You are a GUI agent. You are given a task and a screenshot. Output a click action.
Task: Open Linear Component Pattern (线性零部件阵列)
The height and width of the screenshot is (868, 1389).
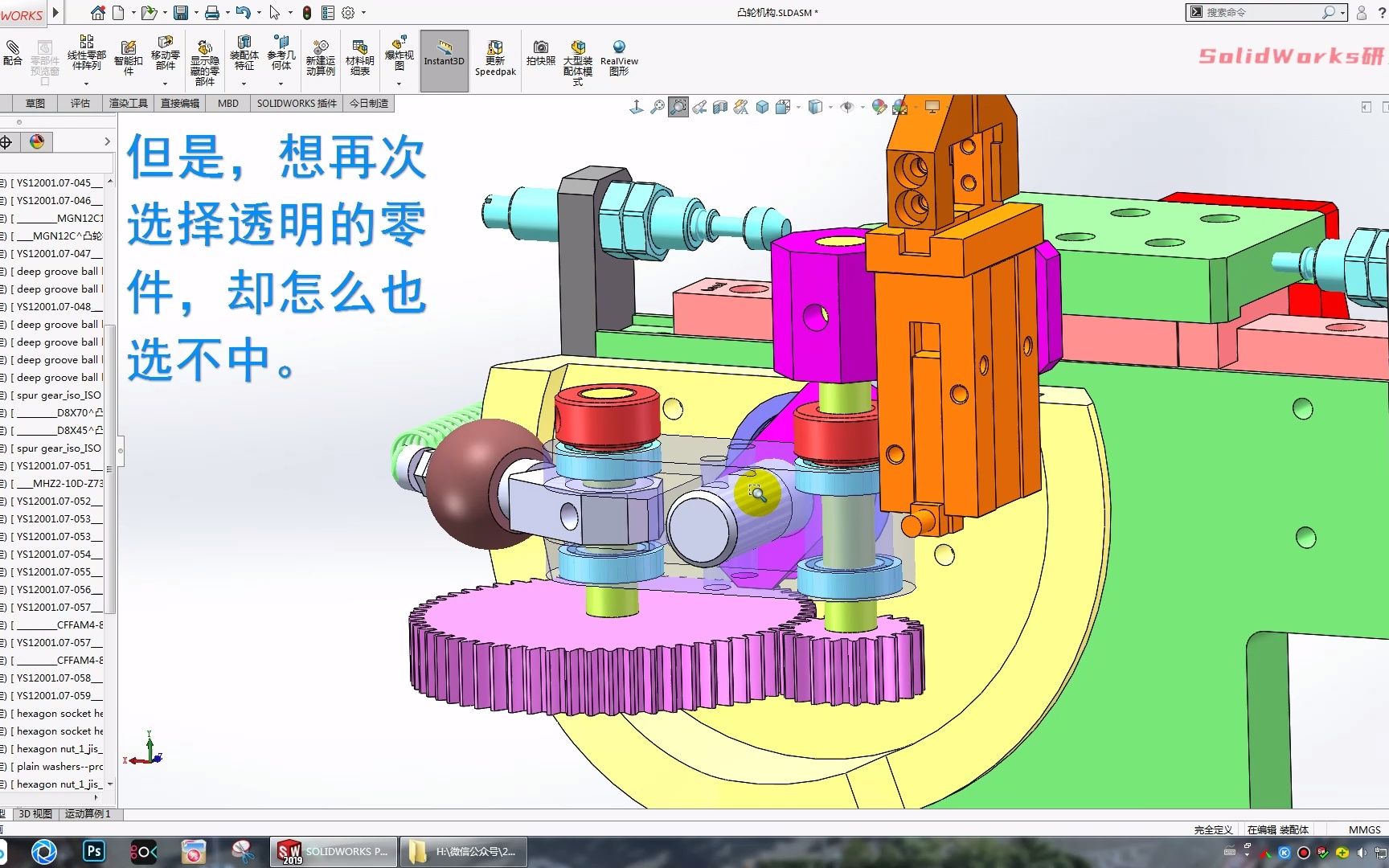pos(87,52)
